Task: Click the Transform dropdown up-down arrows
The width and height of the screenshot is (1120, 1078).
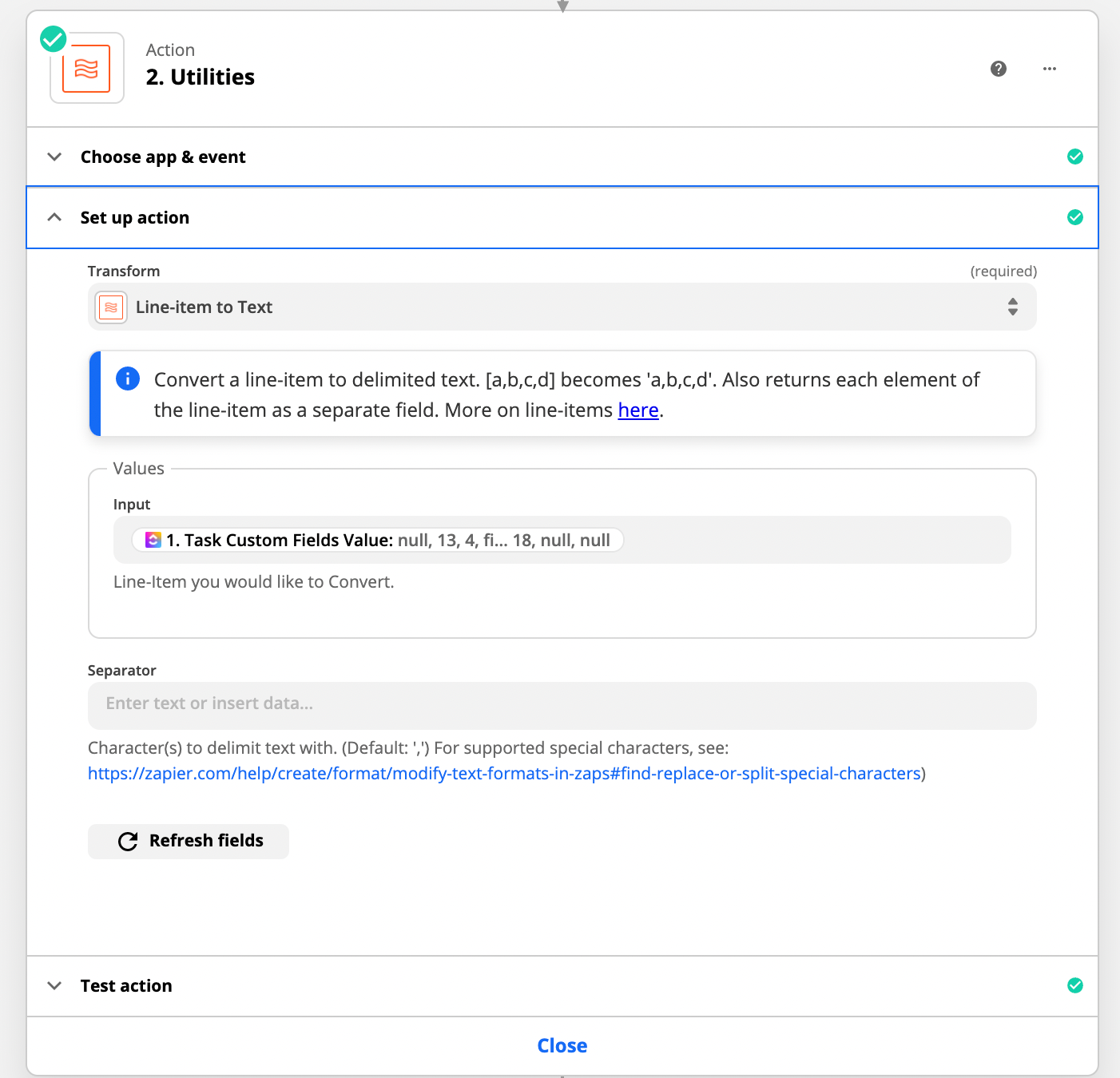Action: pos(1013,307)
